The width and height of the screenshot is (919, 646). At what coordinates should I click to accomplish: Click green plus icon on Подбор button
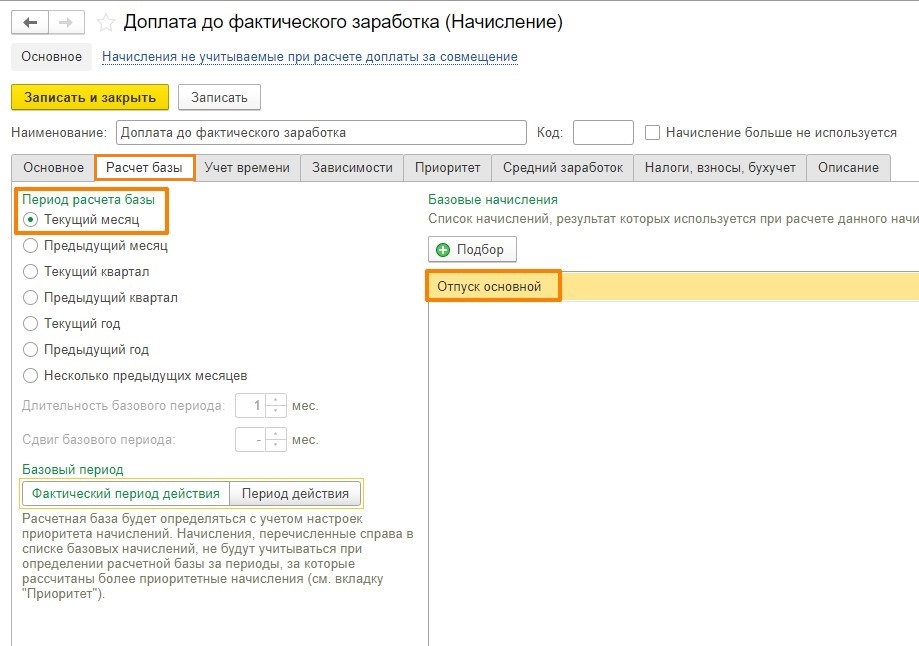click(443, 250)
